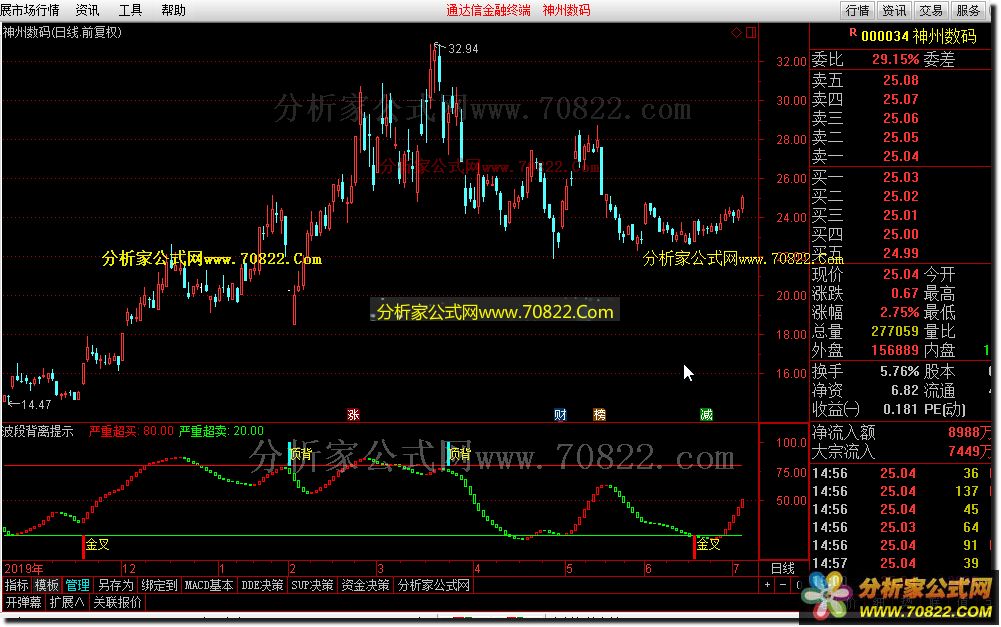The width and height of the screenshot is (1001, 627).
Task: Click the 交易 button
Action: 931,10
